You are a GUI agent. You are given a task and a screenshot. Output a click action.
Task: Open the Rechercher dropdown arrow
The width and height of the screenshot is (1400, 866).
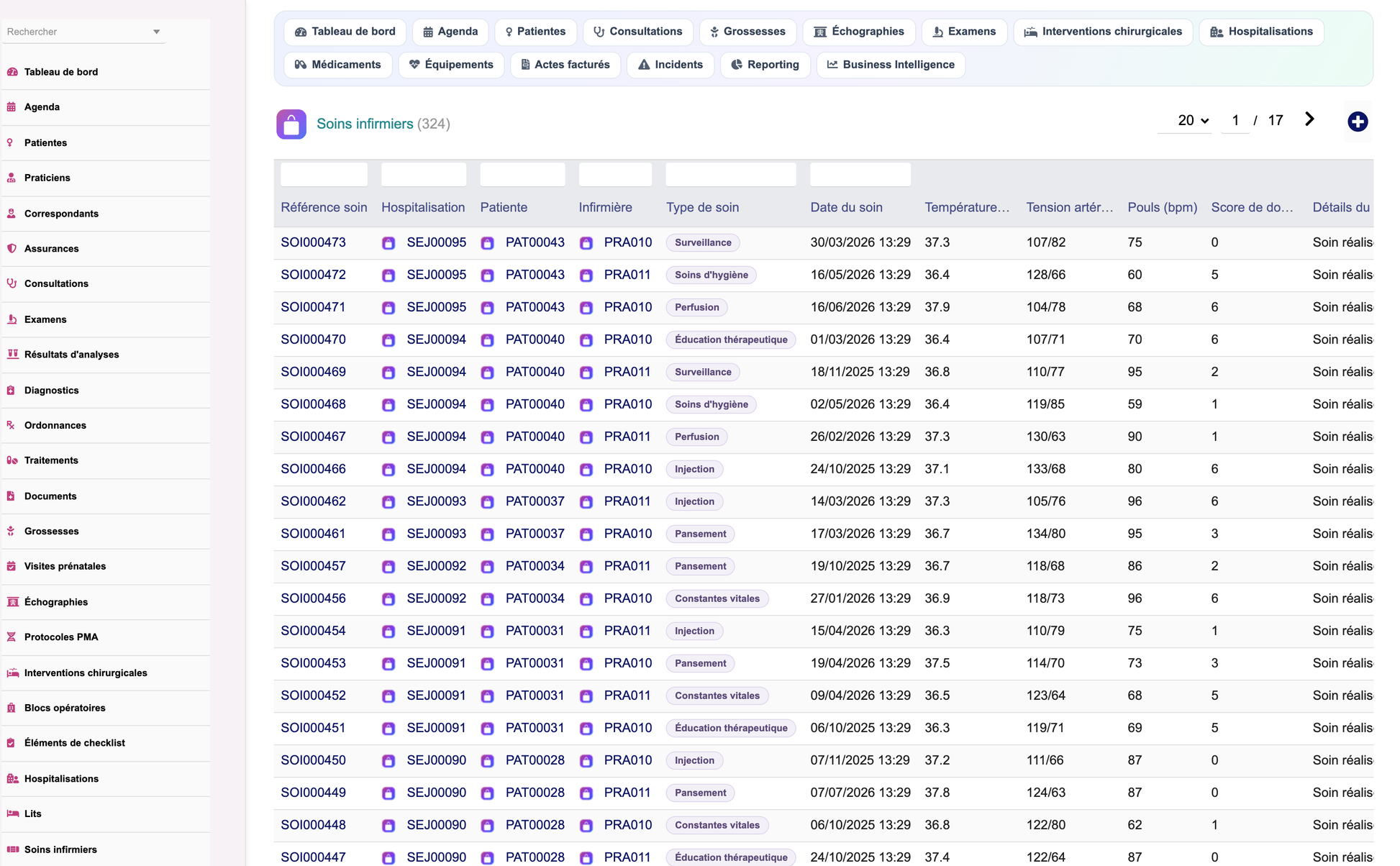(156, 32)
